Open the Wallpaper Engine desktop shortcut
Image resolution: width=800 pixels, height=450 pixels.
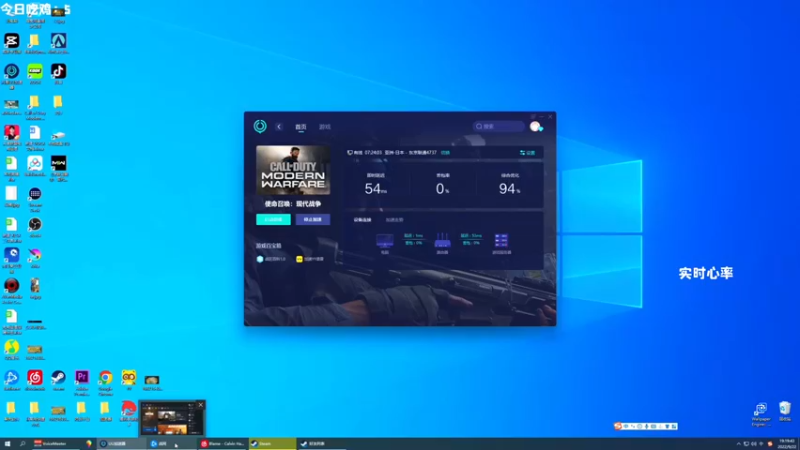[x=760, y=409]
